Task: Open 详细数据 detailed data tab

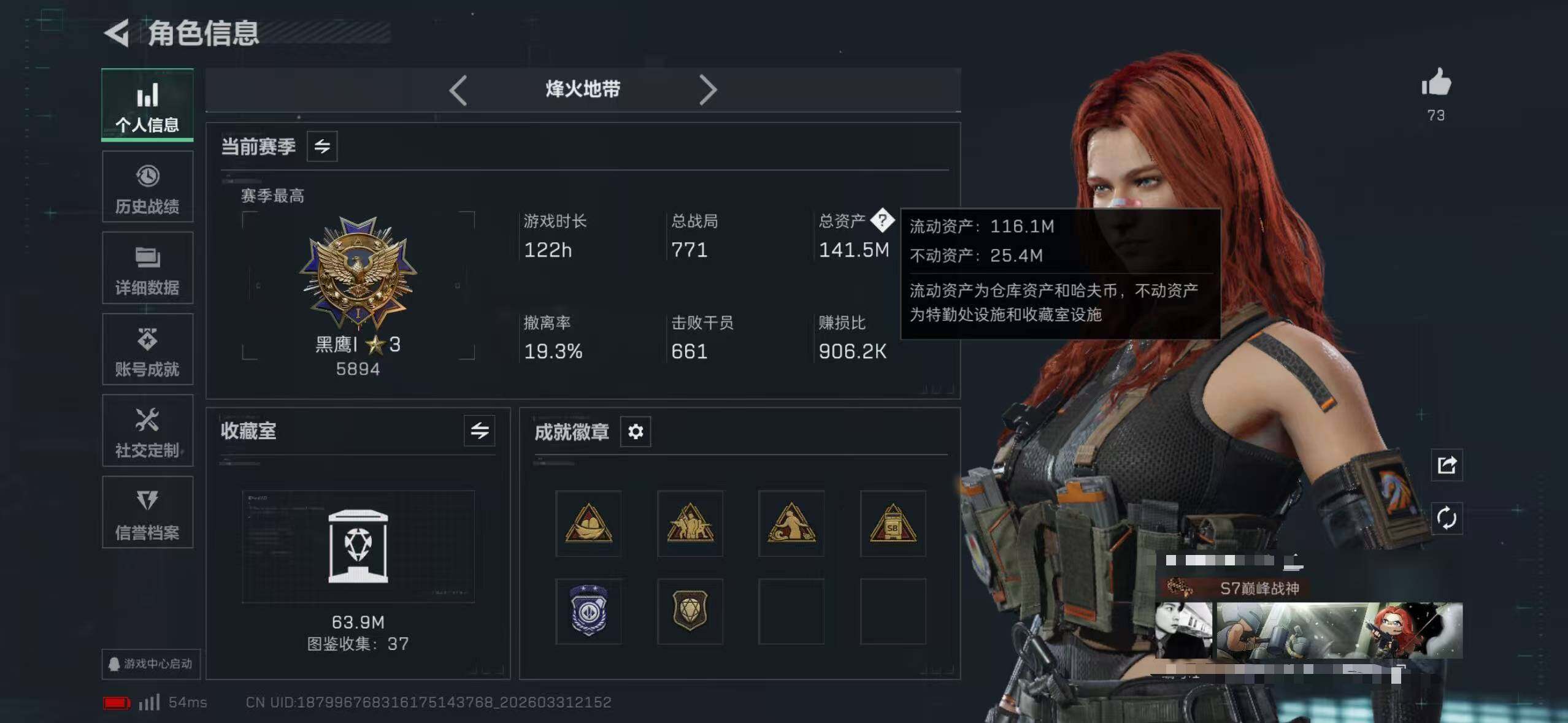Action: point(147,268)
